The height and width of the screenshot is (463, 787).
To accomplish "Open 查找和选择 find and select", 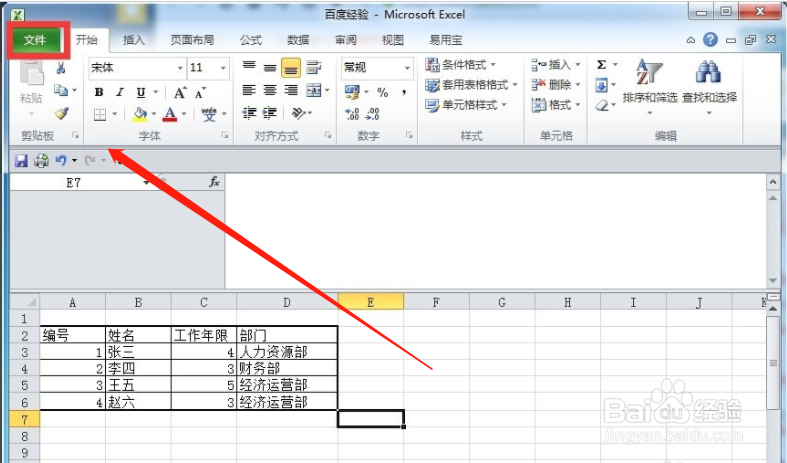I will 709,85.
